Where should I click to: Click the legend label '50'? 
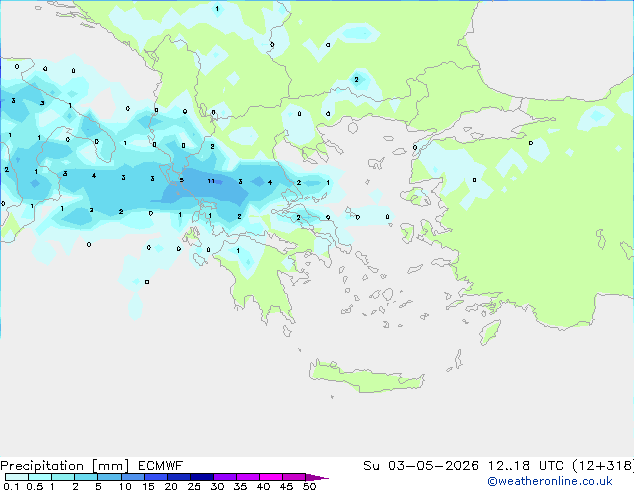click(310, 486)
